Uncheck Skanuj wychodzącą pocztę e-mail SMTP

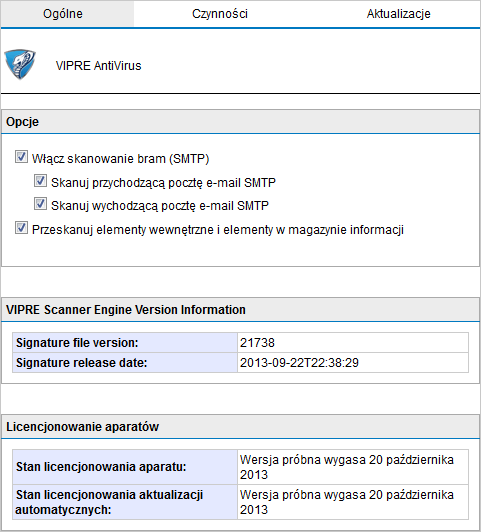click(40, 204)
